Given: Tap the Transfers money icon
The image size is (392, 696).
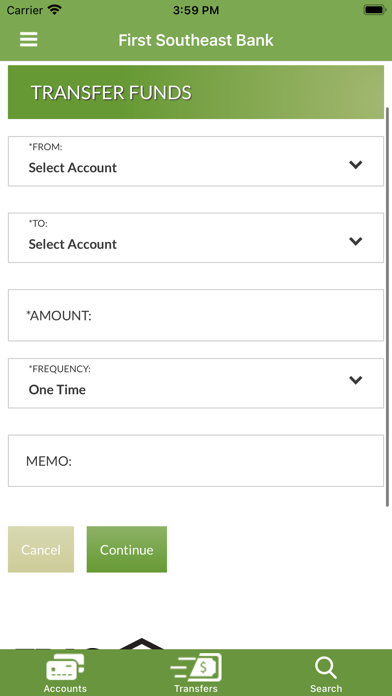Looking at the screenshot, I should [x=196, y=667].
